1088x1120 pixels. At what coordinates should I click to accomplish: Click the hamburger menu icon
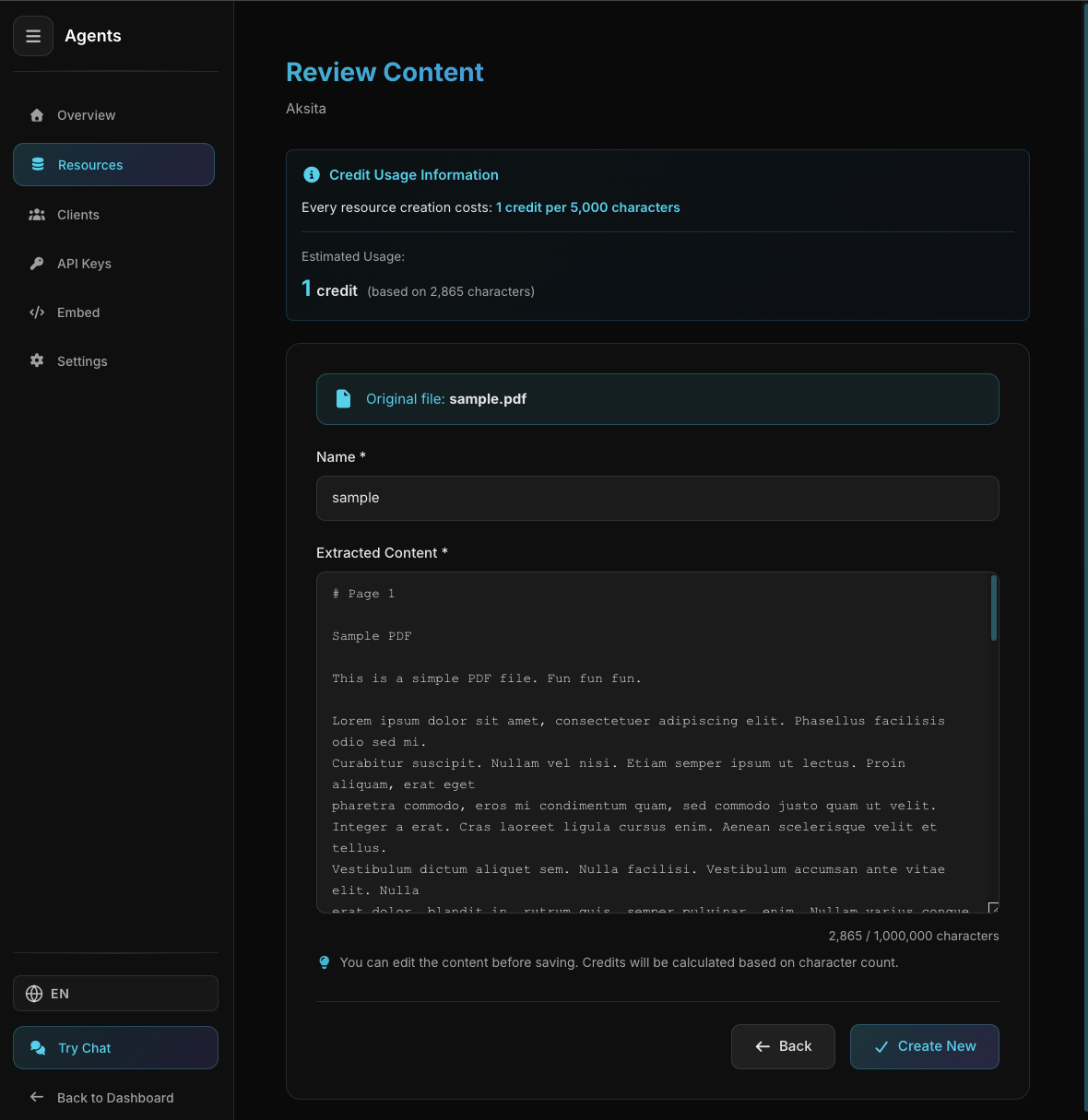(33, 37)
